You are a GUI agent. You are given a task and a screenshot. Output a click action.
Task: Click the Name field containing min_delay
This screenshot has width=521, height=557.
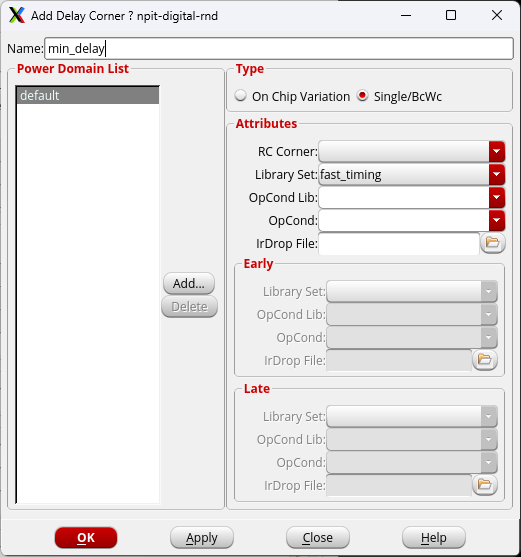[279, 48]
